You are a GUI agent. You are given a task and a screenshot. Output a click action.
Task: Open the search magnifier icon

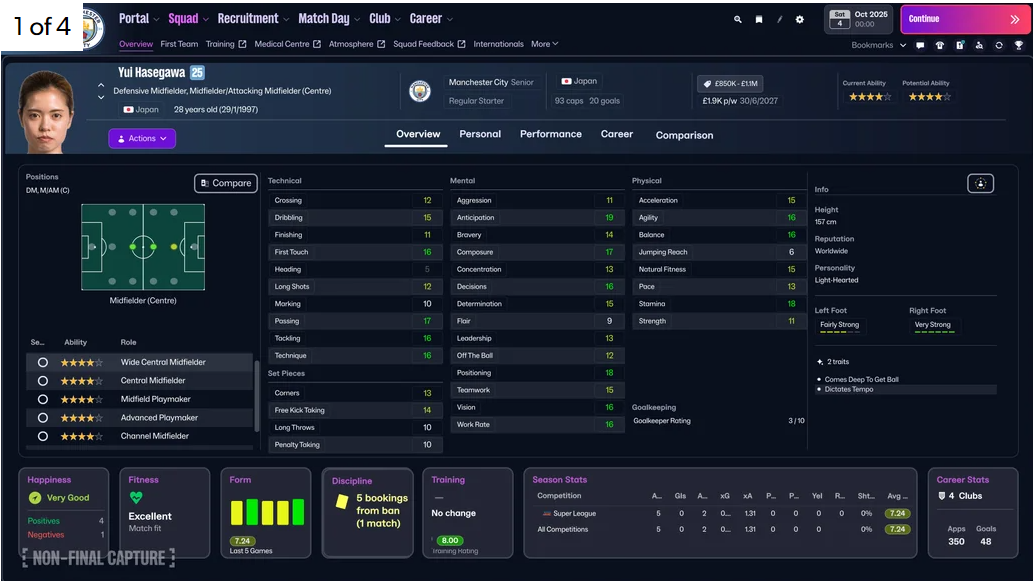point(737,20)
